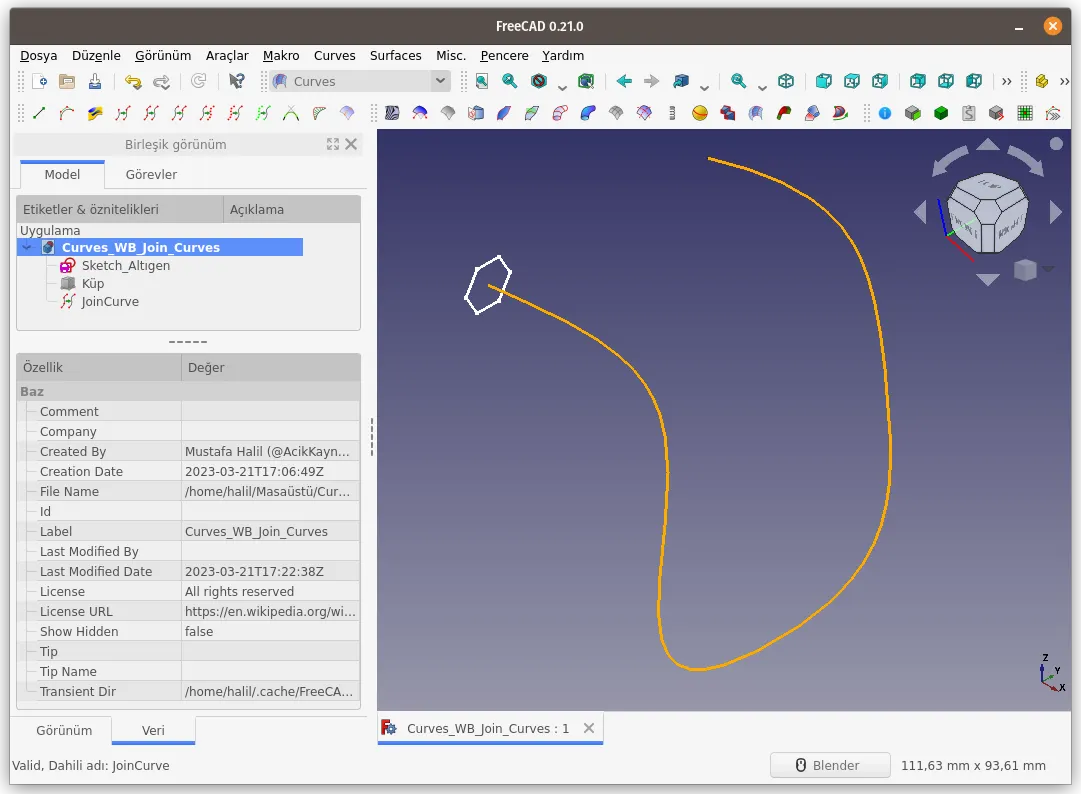Open the Araçlar menu
The height and width of the screenshot is (794, 1081).
pos(227,56)
